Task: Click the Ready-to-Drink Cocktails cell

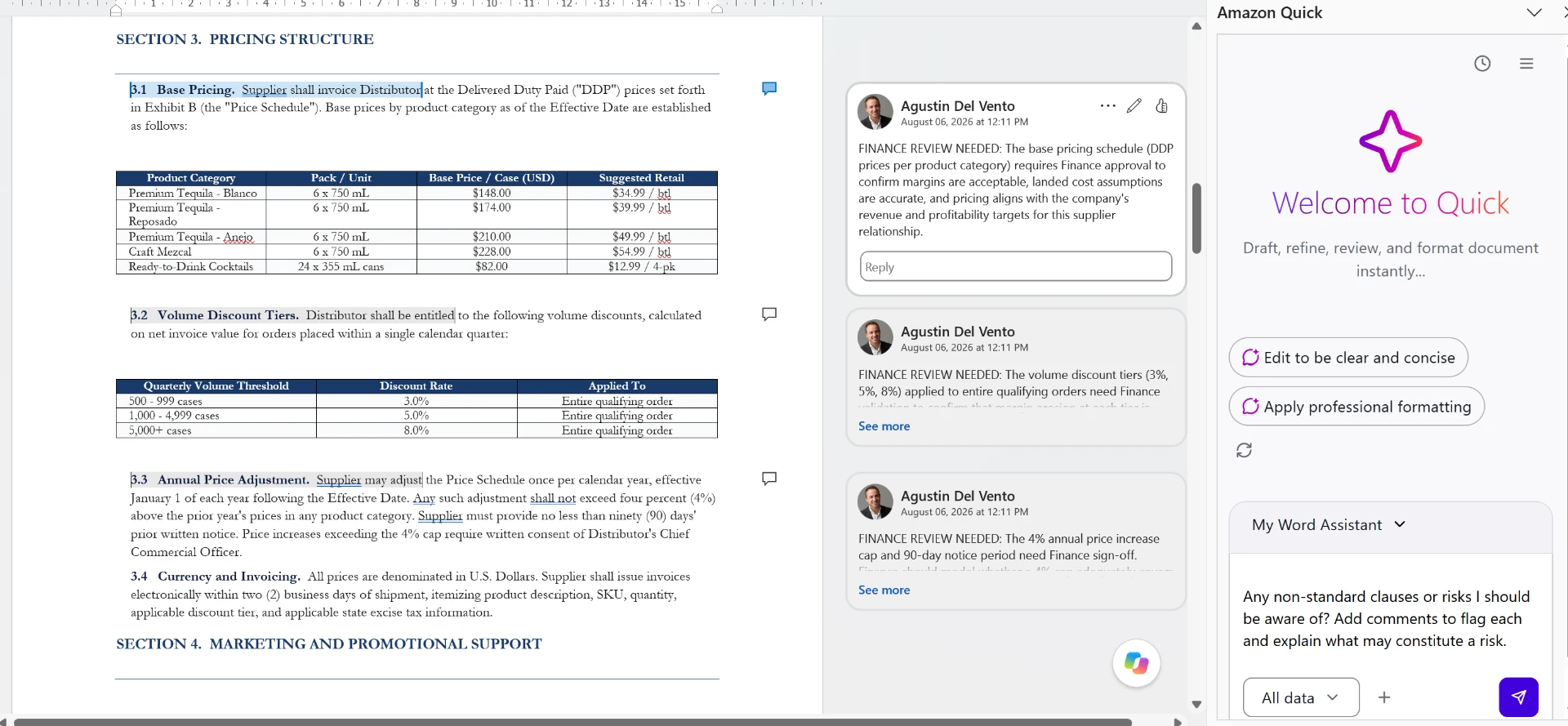Action: point(191,266)
